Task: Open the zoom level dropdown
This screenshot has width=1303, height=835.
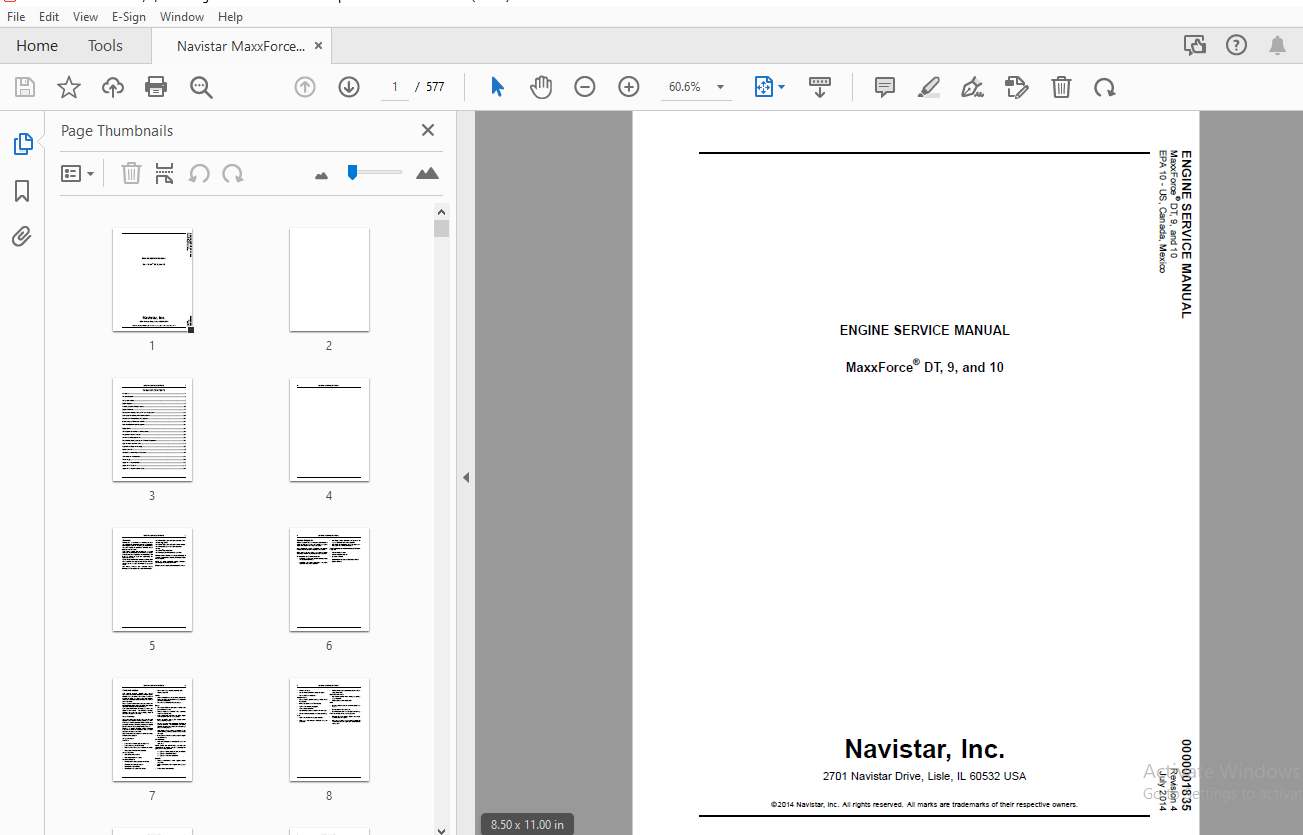Action: (x=720, y=87)
